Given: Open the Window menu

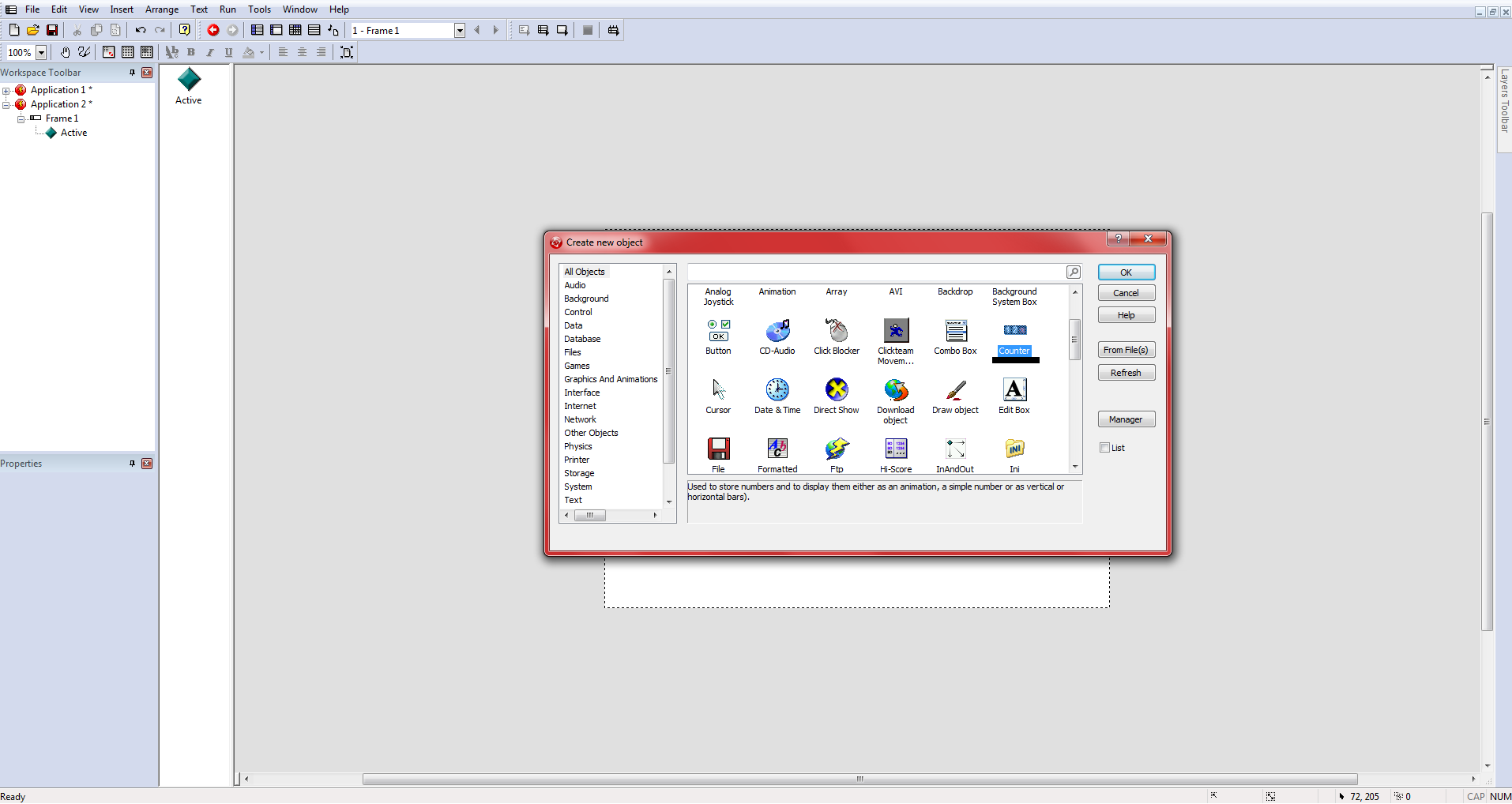Looking at the screenshot, I should (300, 9).
